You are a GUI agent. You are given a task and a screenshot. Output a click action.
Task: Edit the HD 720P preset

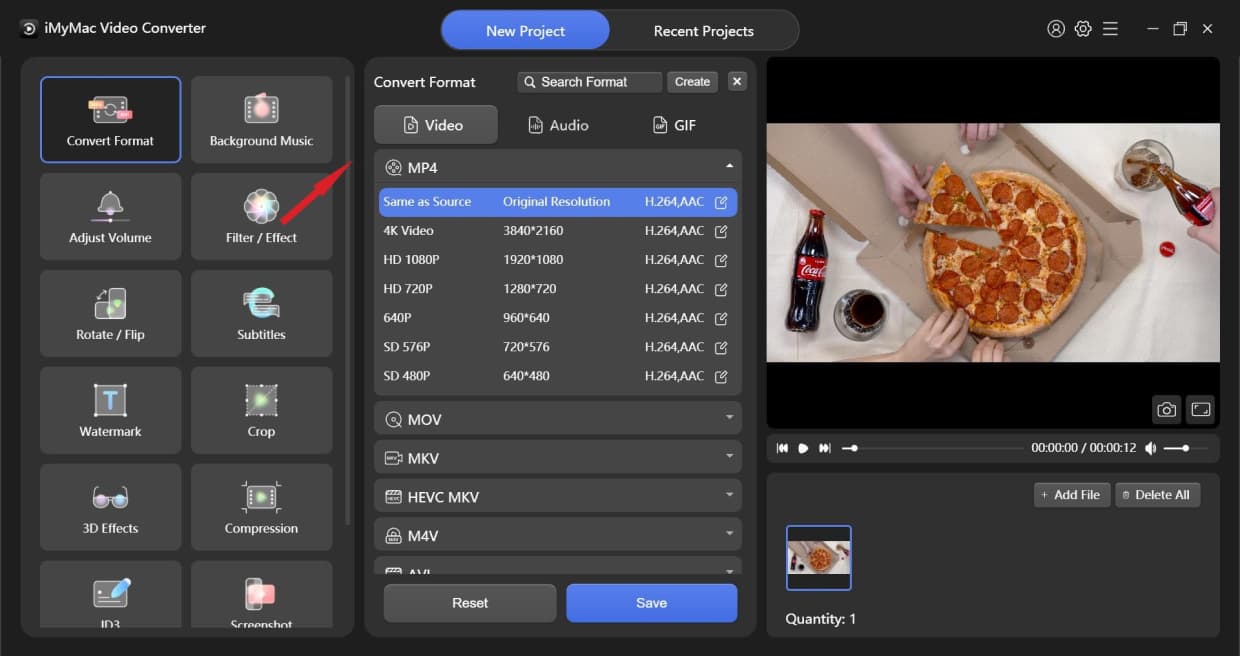(x=721, y=289)
